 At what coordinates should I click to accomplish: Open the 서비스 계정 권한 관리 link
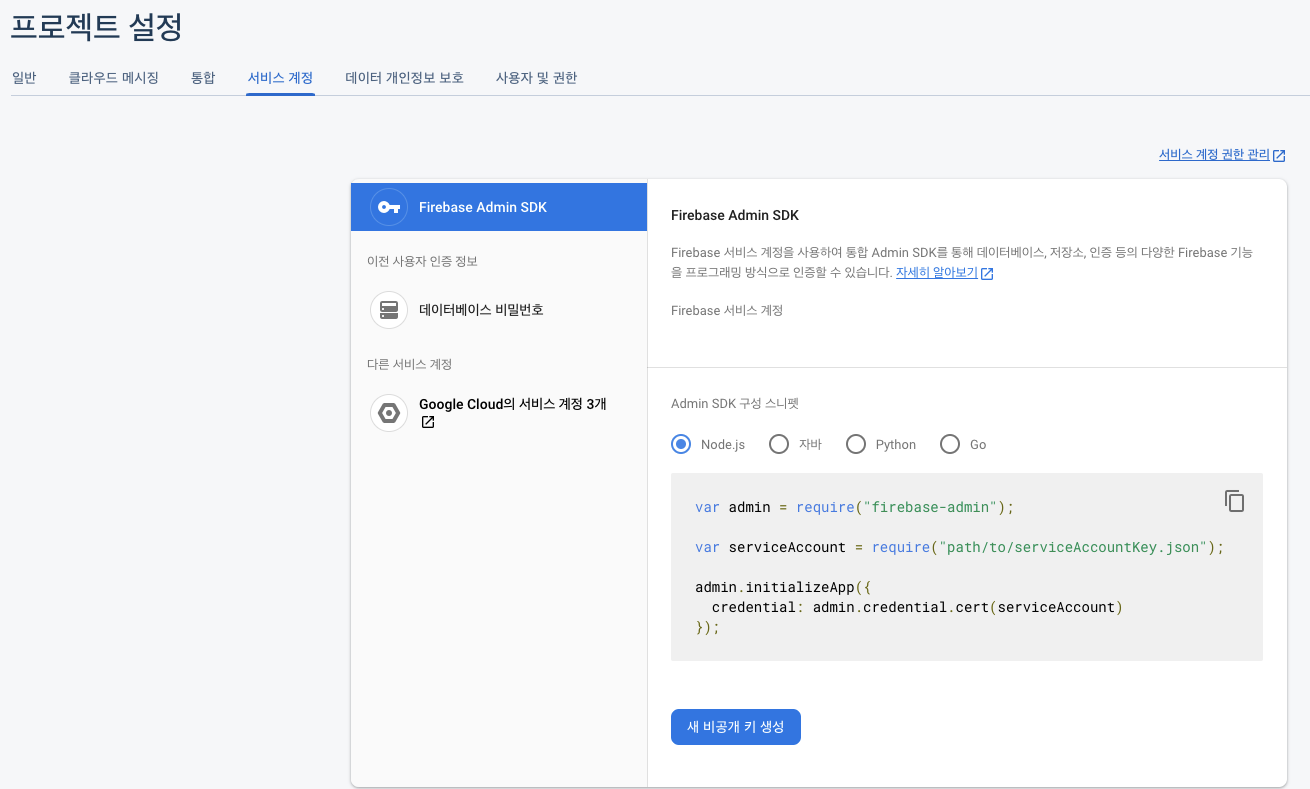1214,155
